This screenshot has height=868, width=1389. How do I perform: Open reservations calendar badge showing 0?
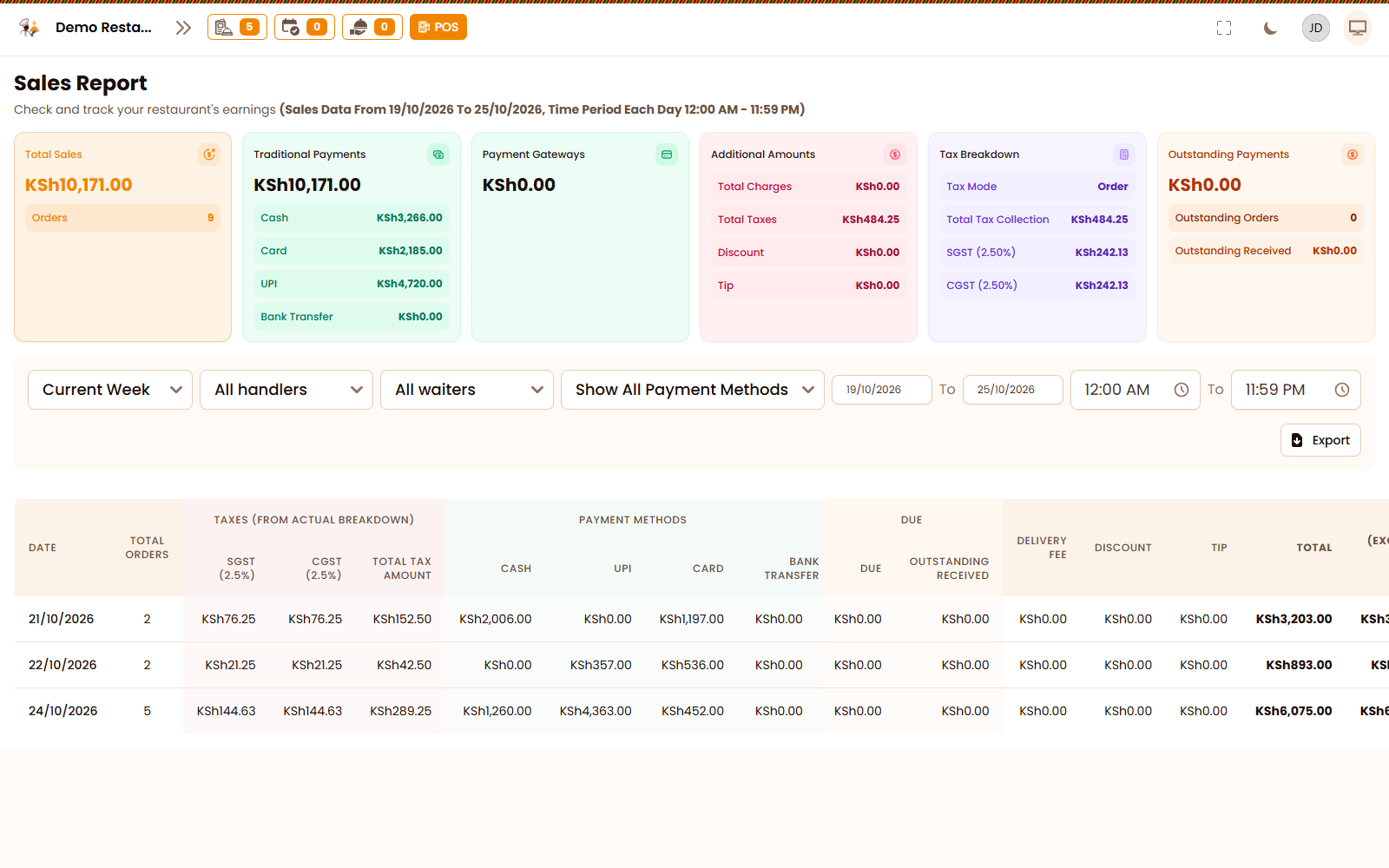point(305,27)
